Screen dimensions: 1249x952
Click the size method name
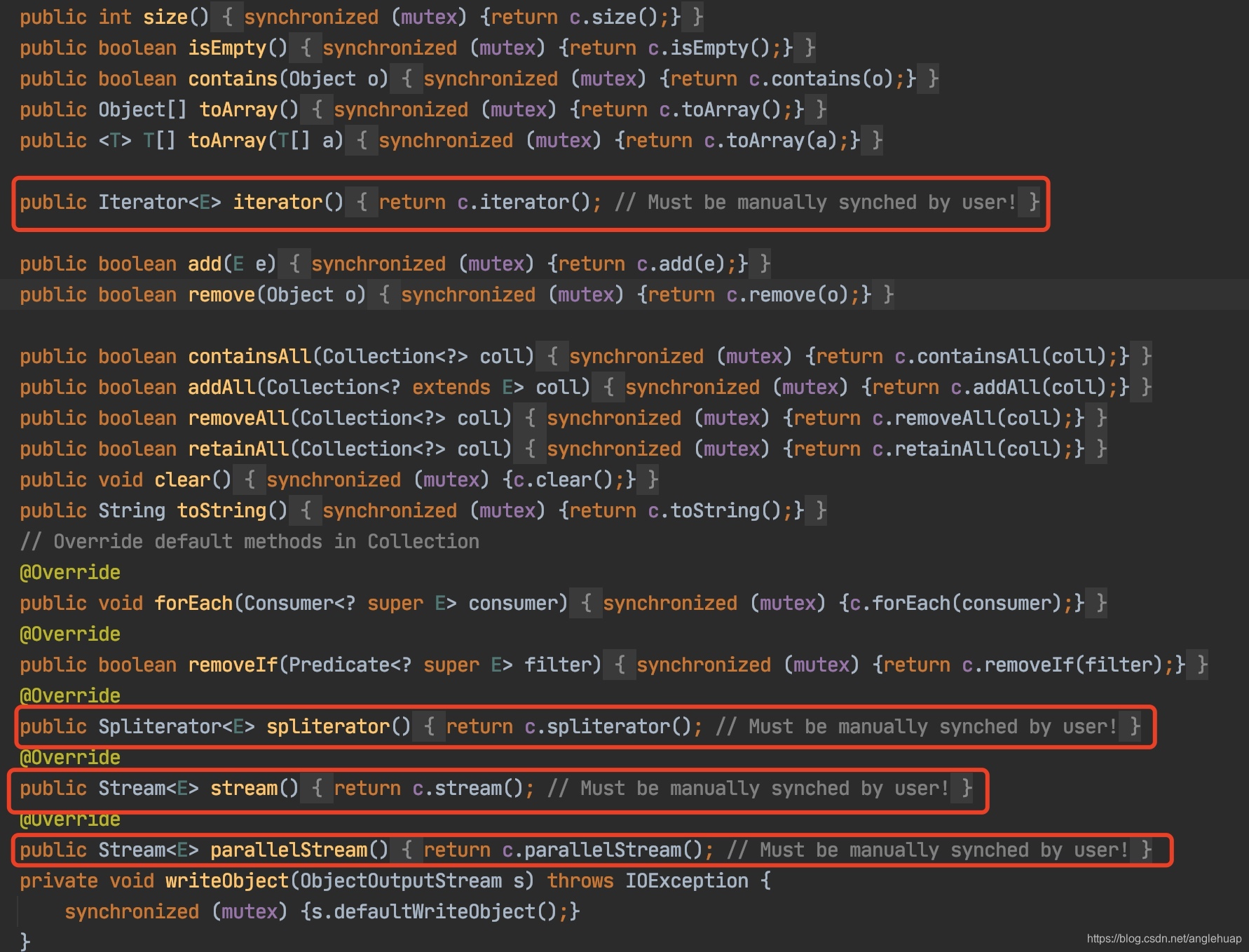tap(165, 17)
